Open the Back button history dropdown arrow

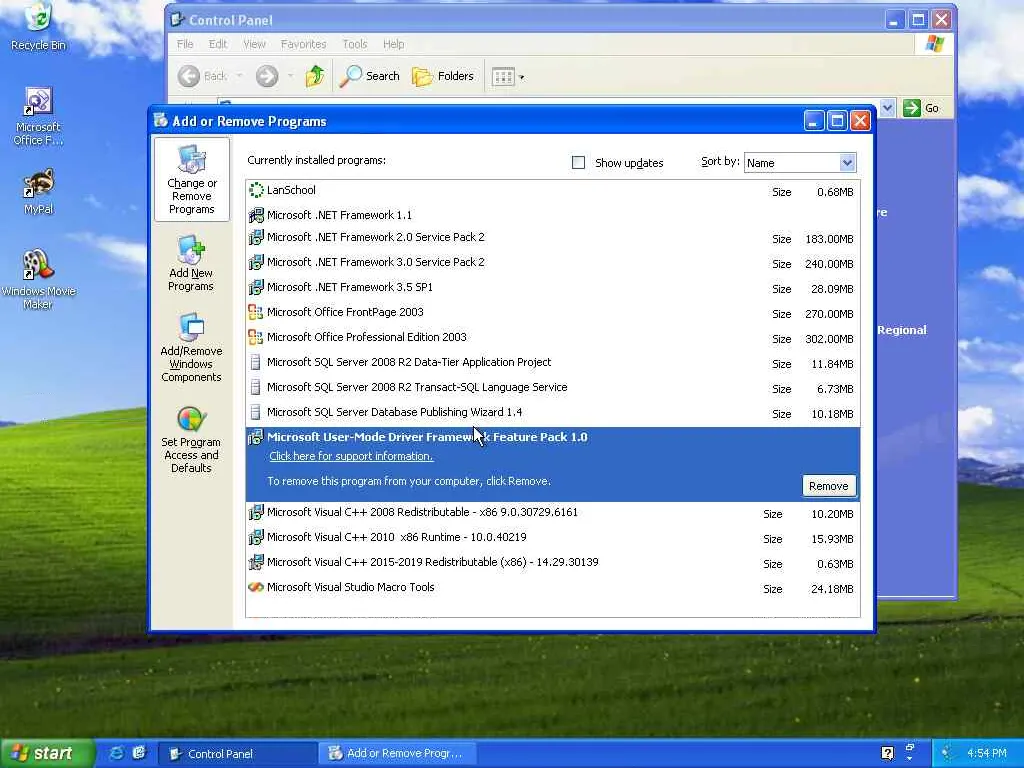pos(240,76)
